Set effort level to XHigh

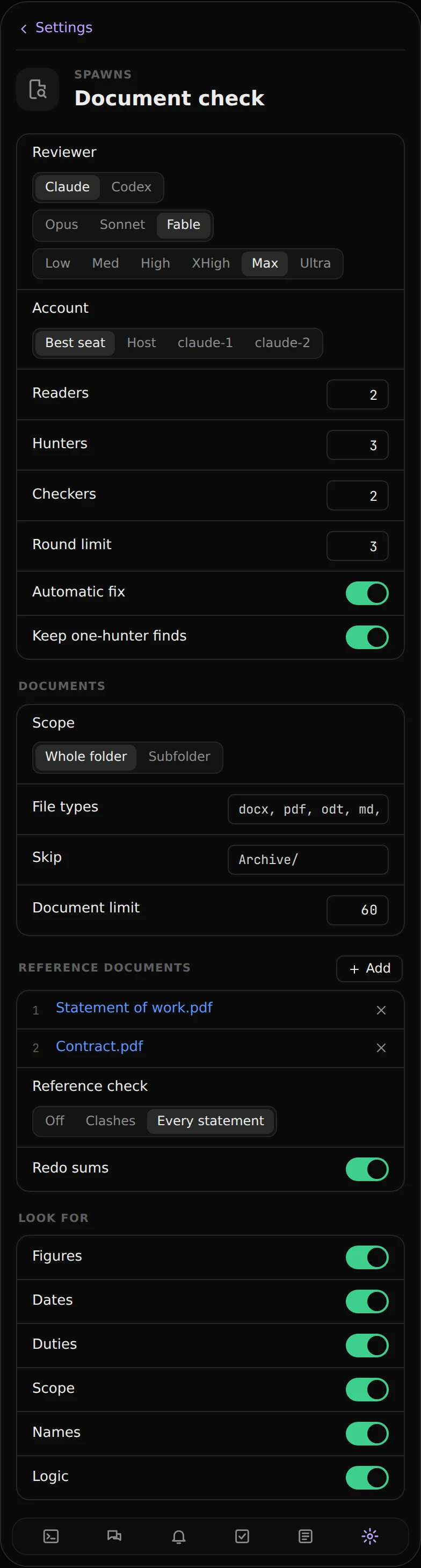click(x=211, y=263)
